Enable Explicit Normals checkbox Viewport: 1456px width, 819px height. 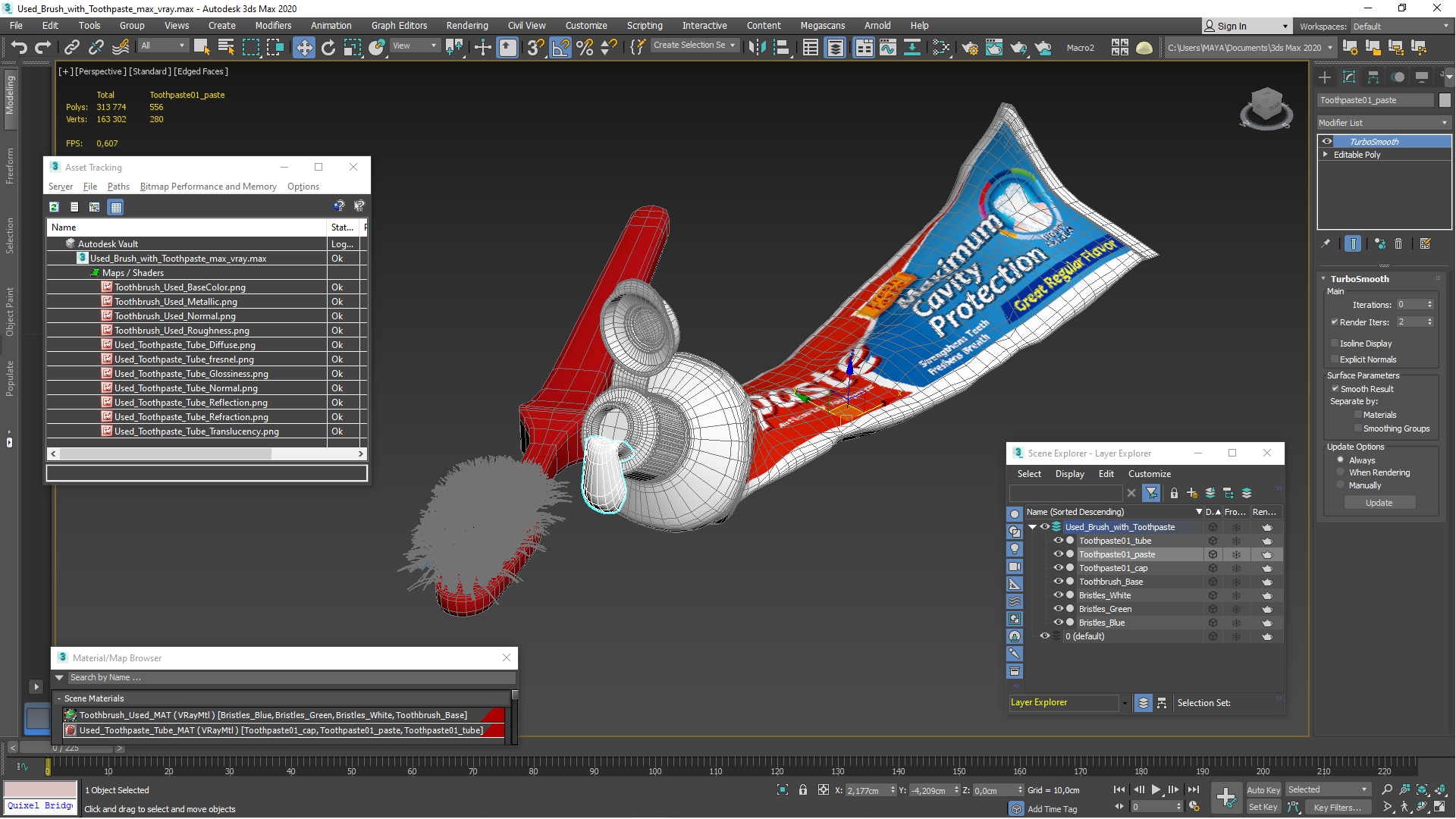point(1335,359)
